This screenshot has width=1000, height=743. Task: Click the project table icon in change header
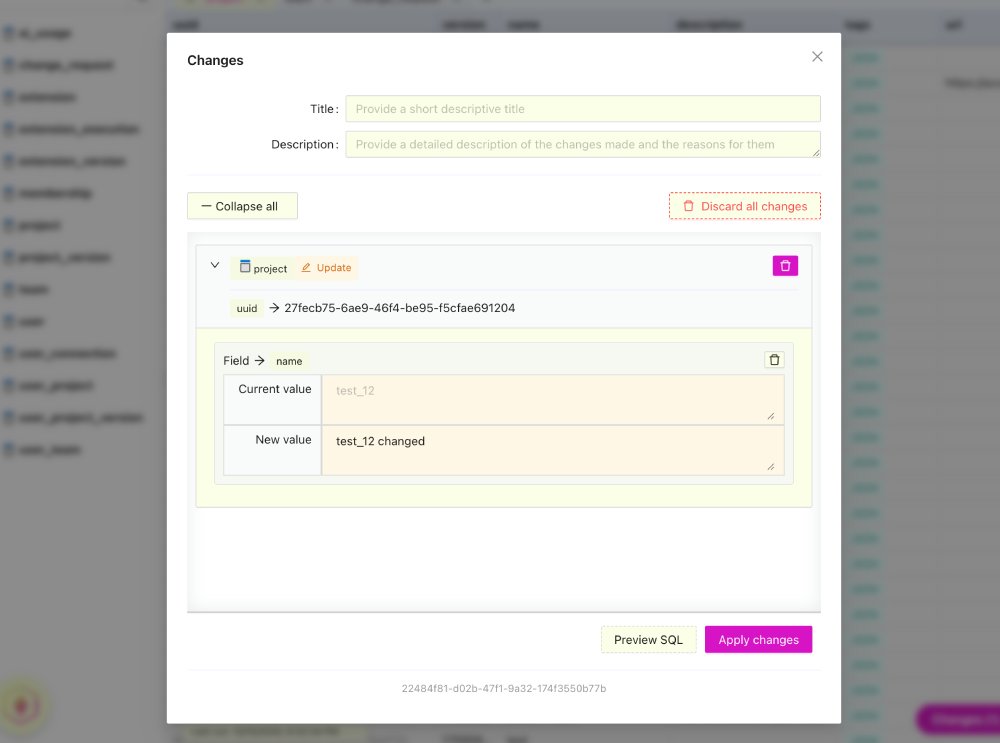point(245,267)
